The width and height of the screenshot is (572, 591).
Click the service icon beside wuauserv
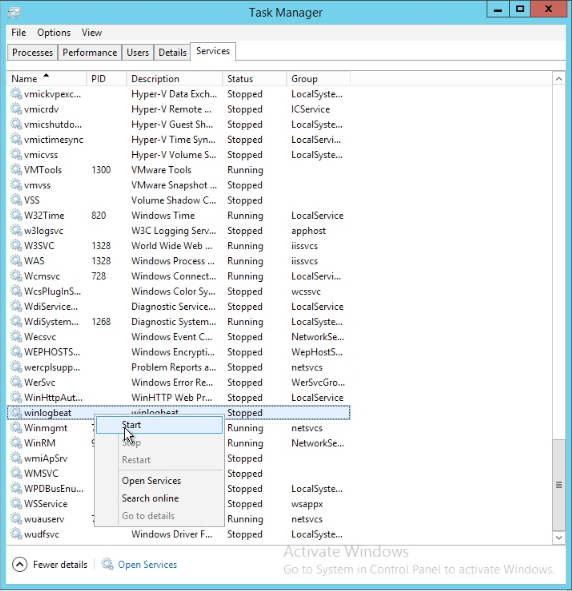pyautogui.click(x=16, y=519)
